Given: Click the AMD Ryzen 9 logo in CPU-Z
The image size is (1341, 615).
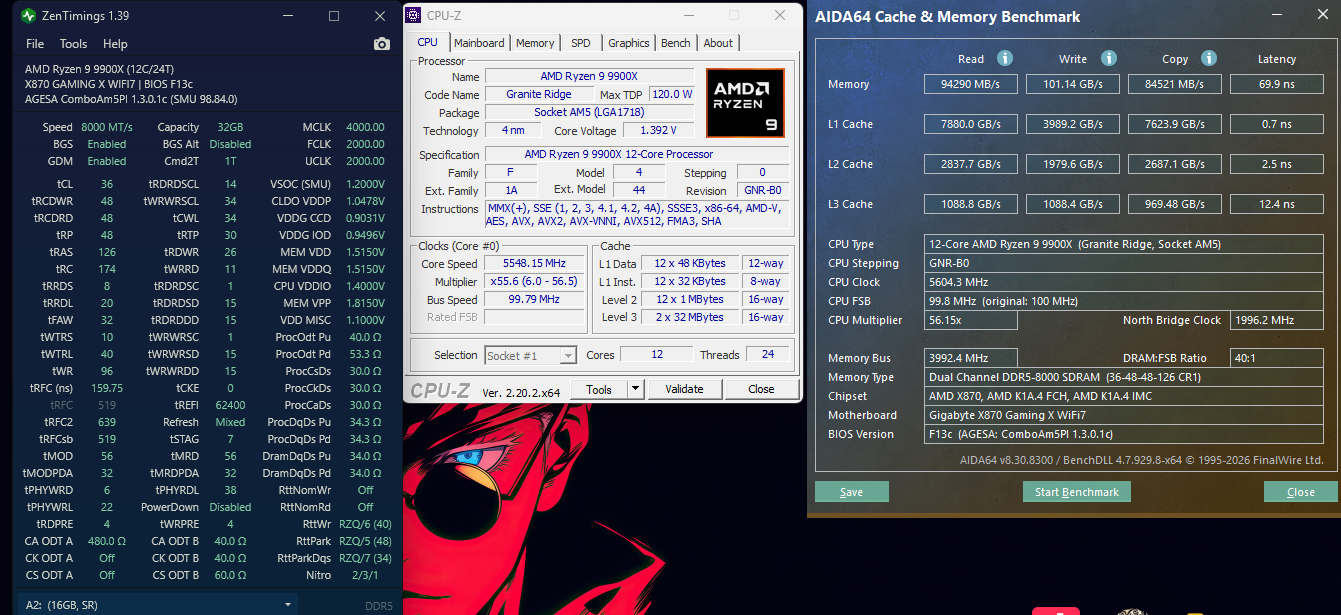Looking at the screenshot, I should pyautogui.click(x=745, y=102).
